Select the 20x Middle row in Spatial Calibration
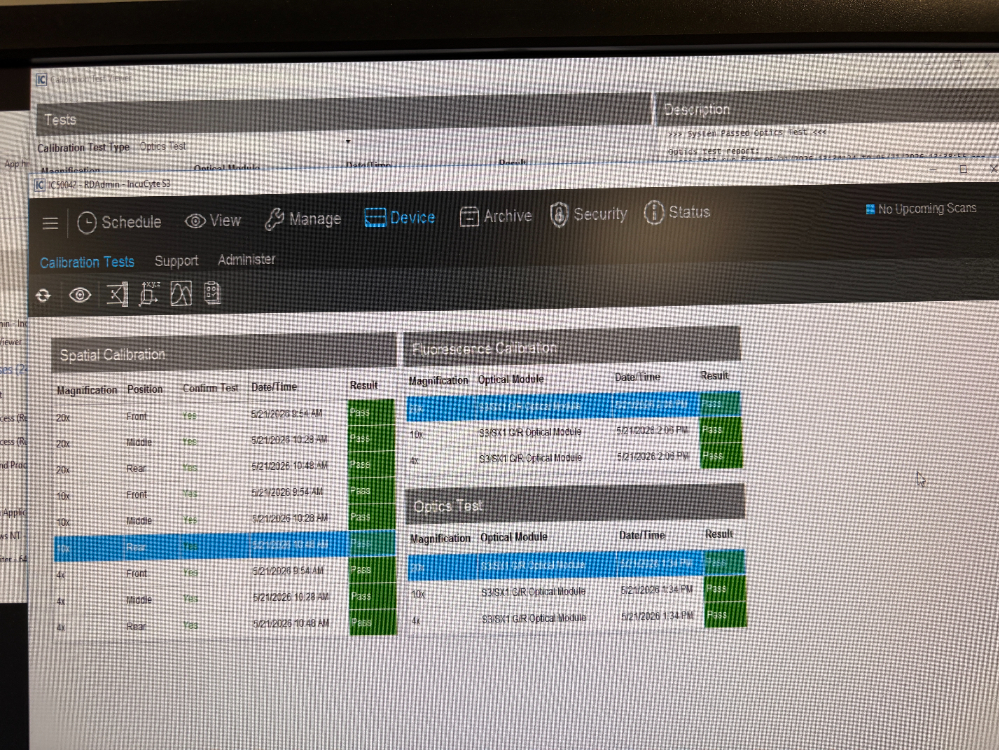Image resolution: width=999 pixels, height=750 pixels. 224,441
